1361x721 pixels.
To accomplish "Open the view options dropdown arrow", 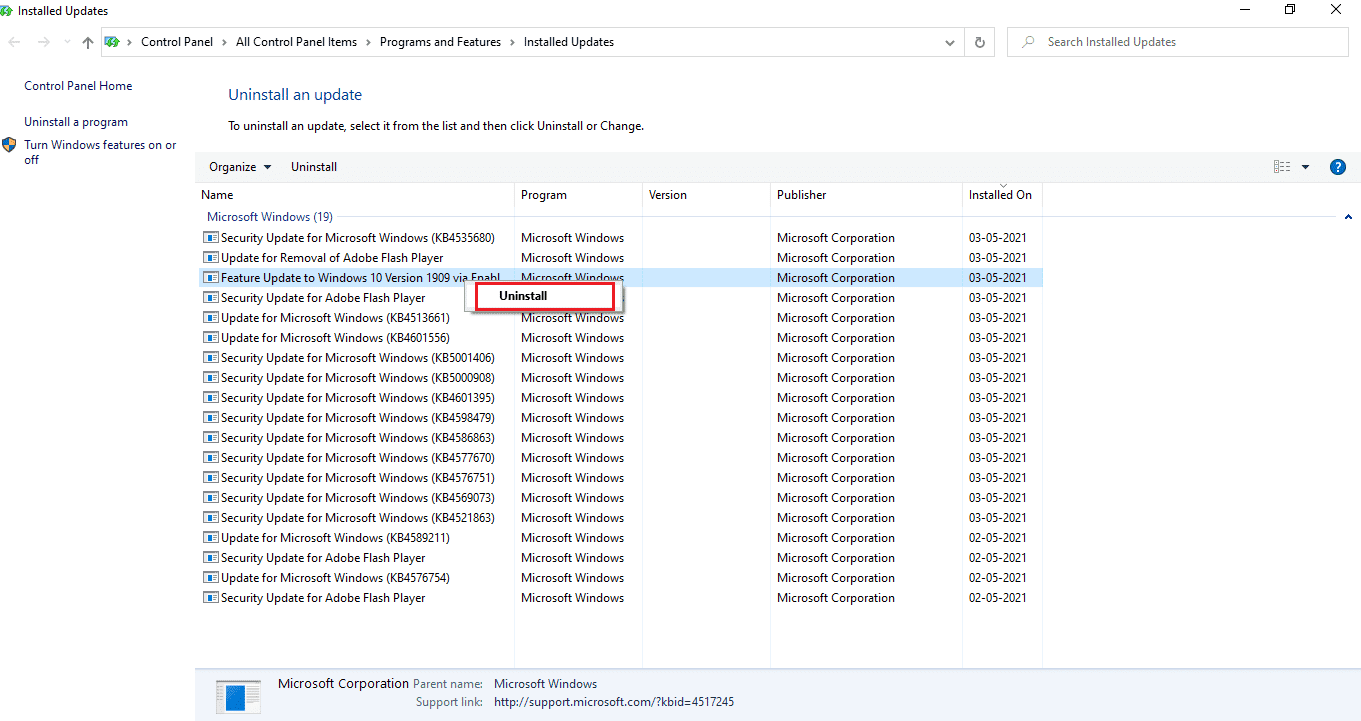I will pos(1305,166).
